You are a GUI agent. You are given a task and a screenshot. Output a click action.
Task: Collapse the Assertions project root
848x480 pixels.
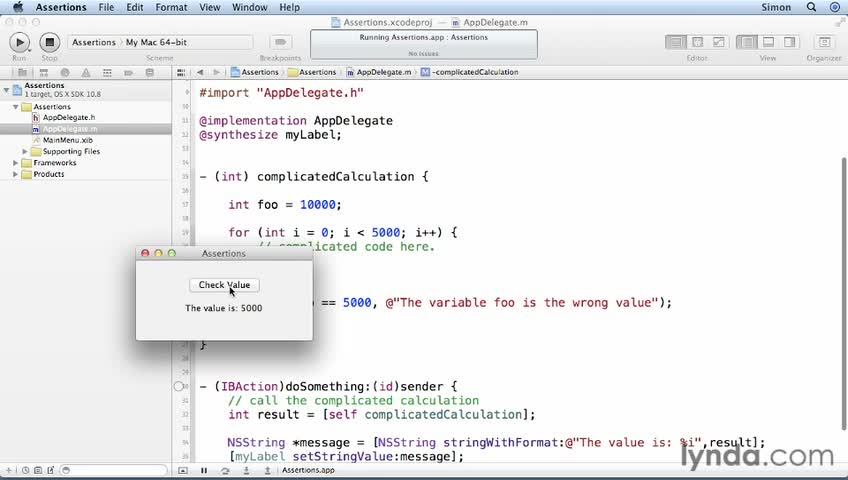[6, 90]
